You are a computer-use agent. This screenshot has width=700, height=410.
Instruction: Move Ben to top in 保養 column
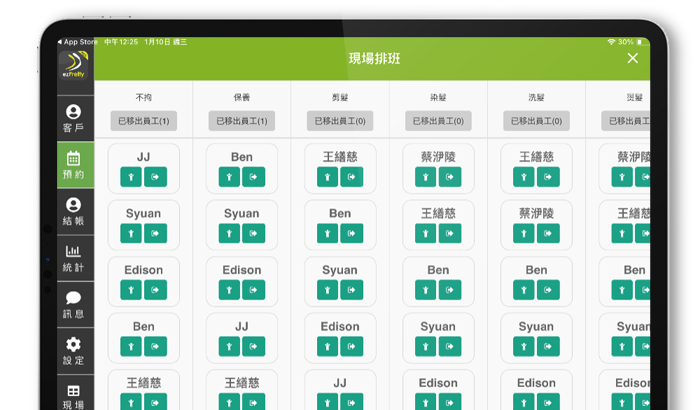(x=229, y=177)
